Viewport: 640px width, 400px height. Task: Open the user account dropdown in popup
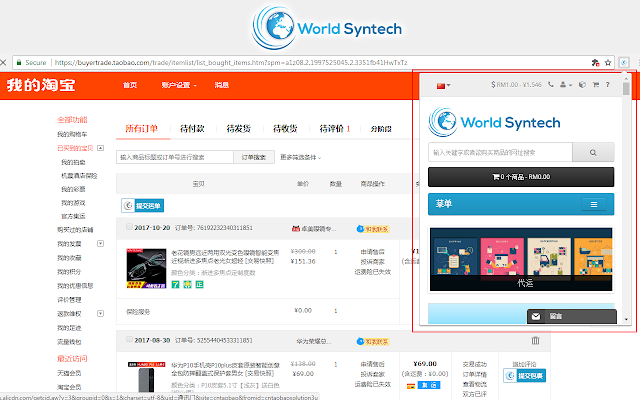pos(566,84)
